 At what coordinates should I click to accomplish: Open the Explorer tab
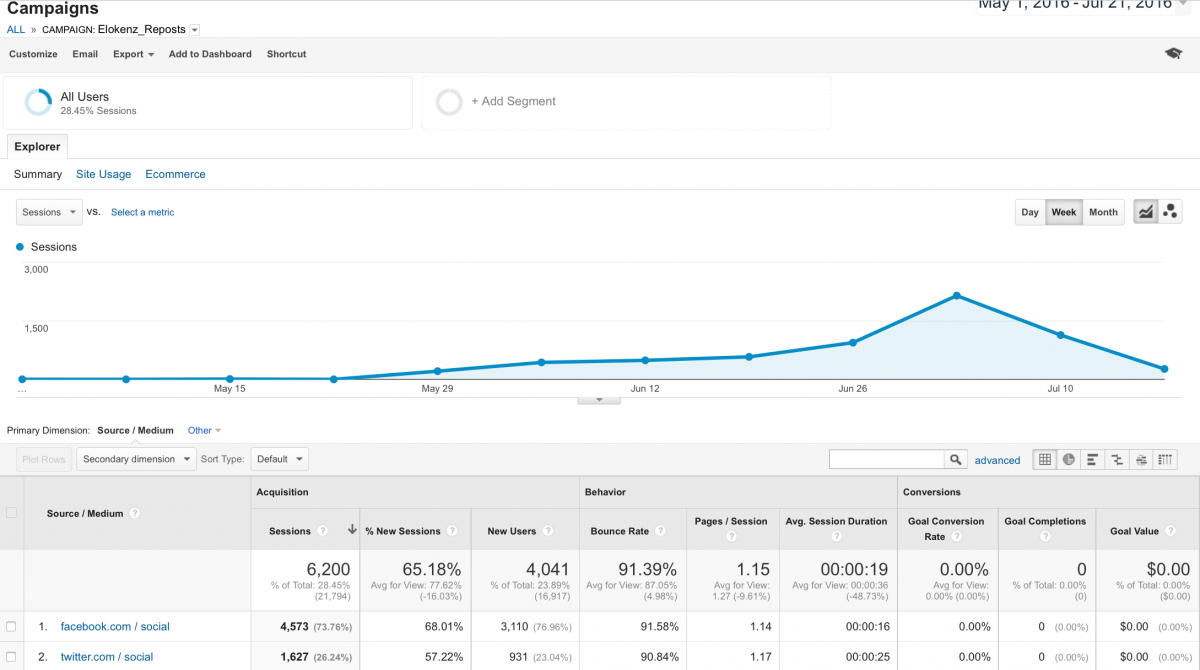[x=37, y=146]
